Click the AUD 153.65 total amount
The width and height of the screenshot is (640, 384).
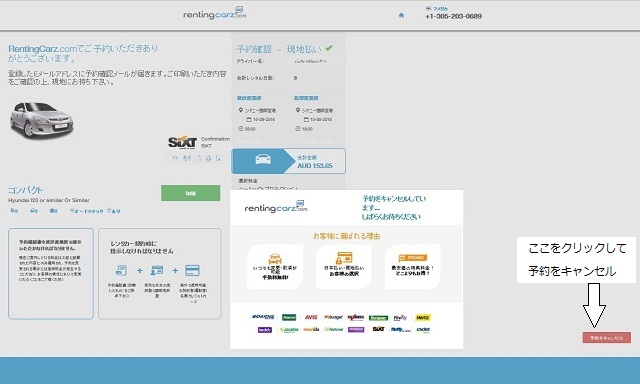point(315,166)
